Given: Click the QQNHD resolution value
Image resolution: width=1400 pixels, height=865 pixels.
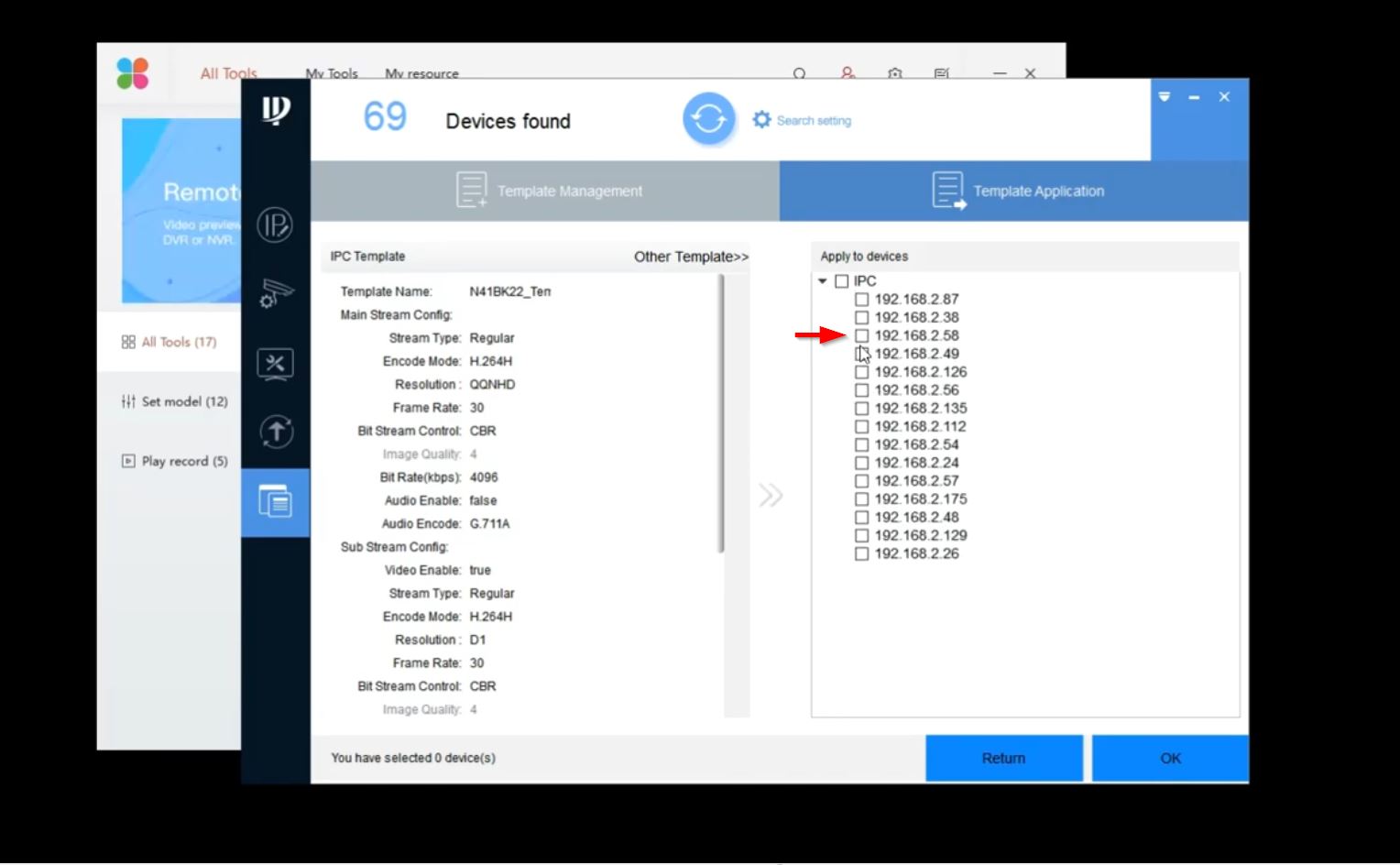Looking at the screenshot, I should (492, 385).
